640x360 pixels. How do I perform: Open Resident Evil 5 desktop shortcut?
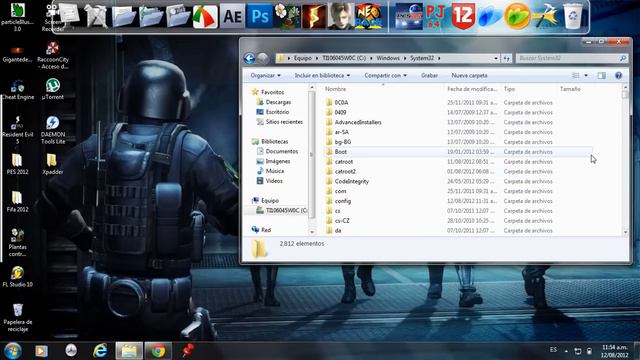(x=18, y=130)
